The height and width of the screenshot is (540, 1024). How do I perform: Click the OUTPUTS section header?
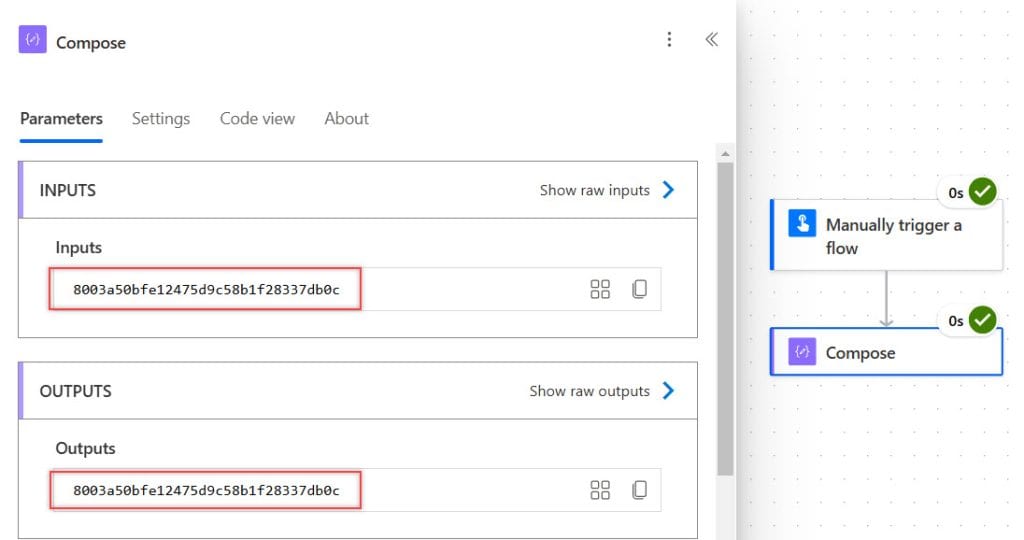coord(358,391)
